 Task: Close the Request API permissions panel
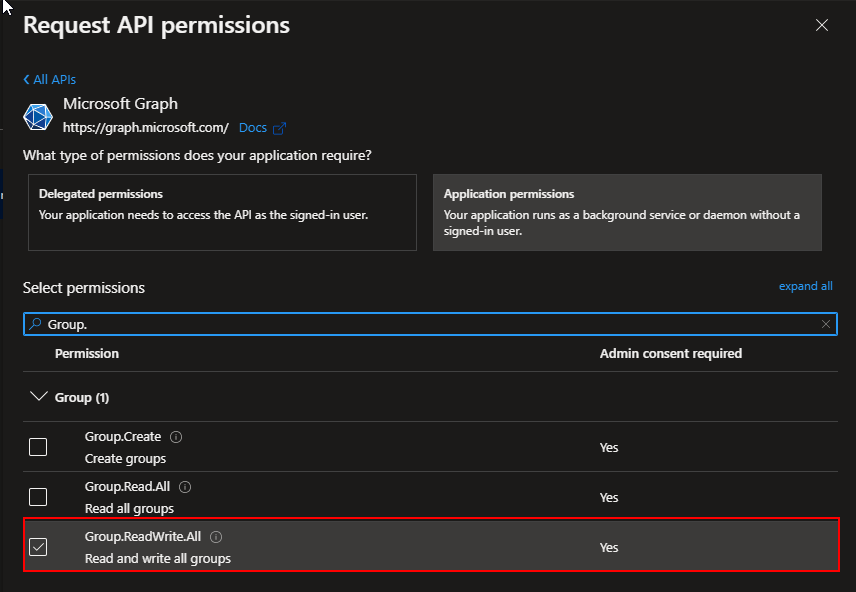pos(822,25)
